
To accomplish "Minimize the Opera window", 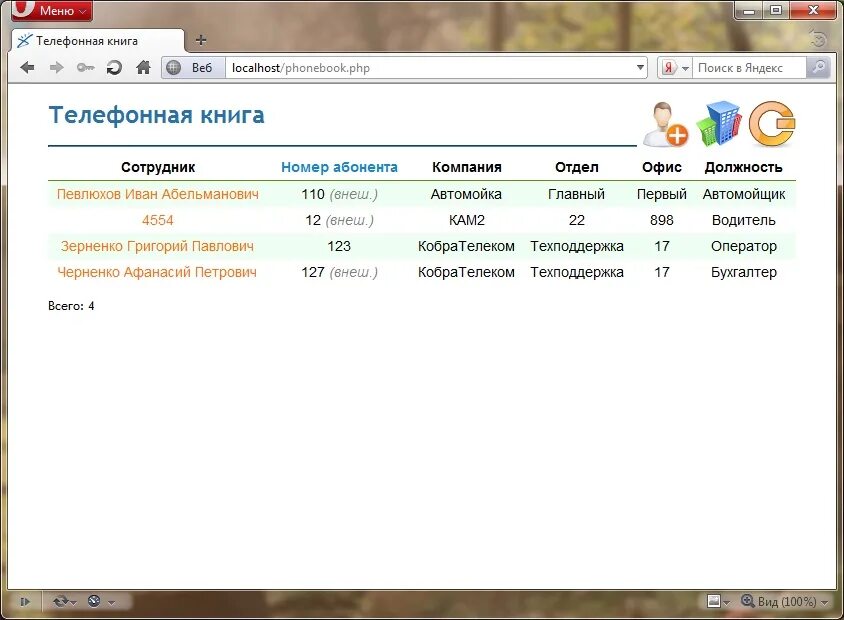I will (x=749, y=10).
